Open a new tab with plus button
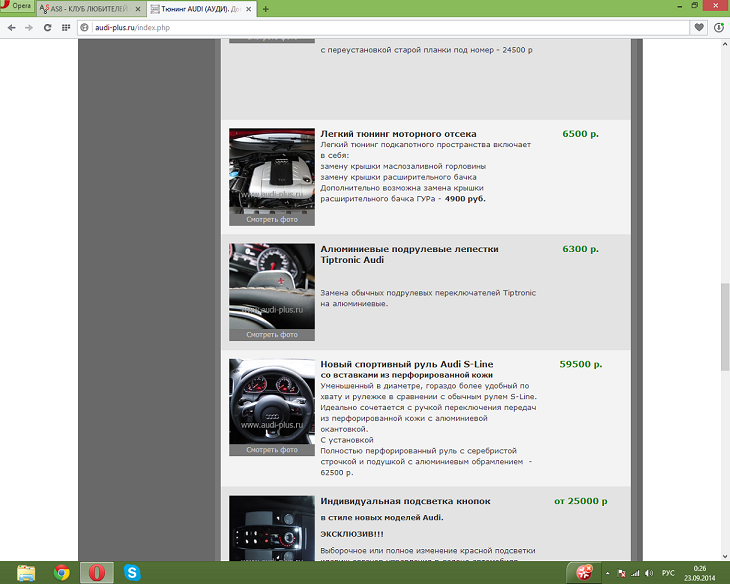Image resolution: width=730 pixels, height=584 pixels. [265, 9]
